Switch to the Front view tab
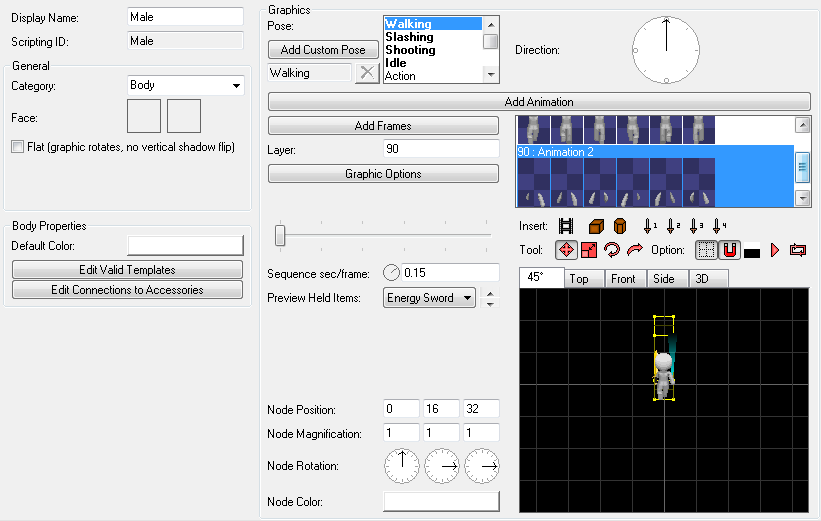This screenshot has height=521, width=821. pyautogui.click(x=623, y=279)
